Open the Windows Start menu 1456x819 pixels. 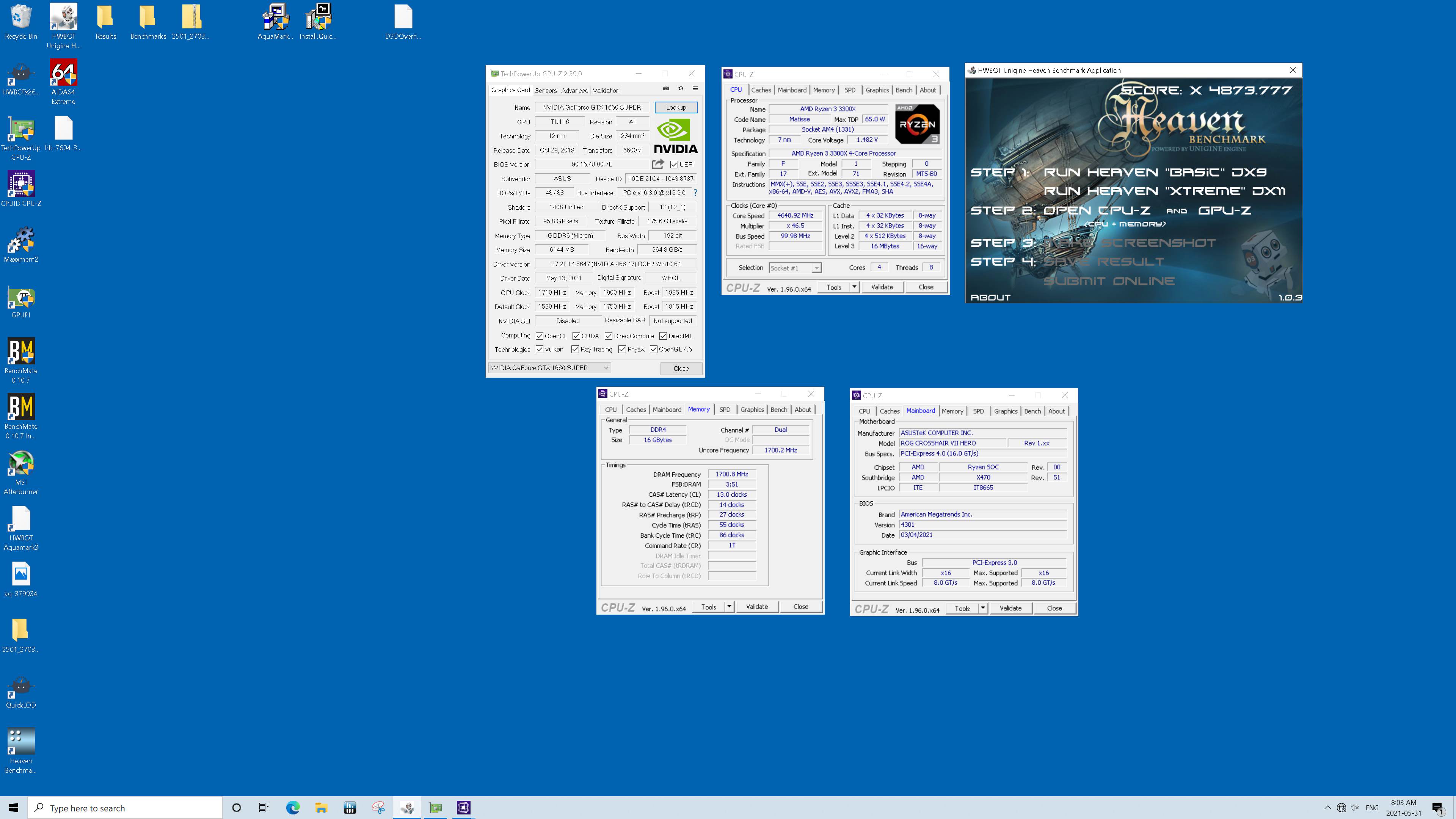[14, 808]
